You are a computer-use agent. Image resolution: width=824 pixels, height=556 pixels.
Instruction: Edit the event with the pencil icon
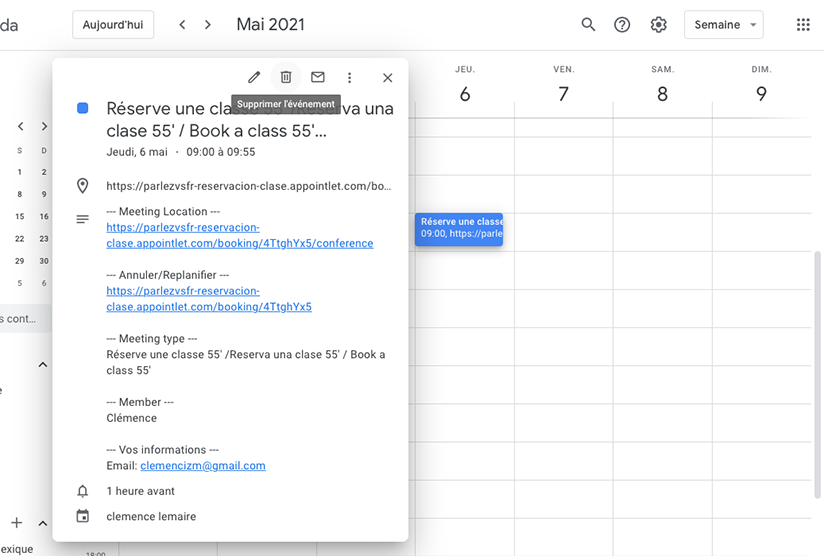(x=254, y=78)
